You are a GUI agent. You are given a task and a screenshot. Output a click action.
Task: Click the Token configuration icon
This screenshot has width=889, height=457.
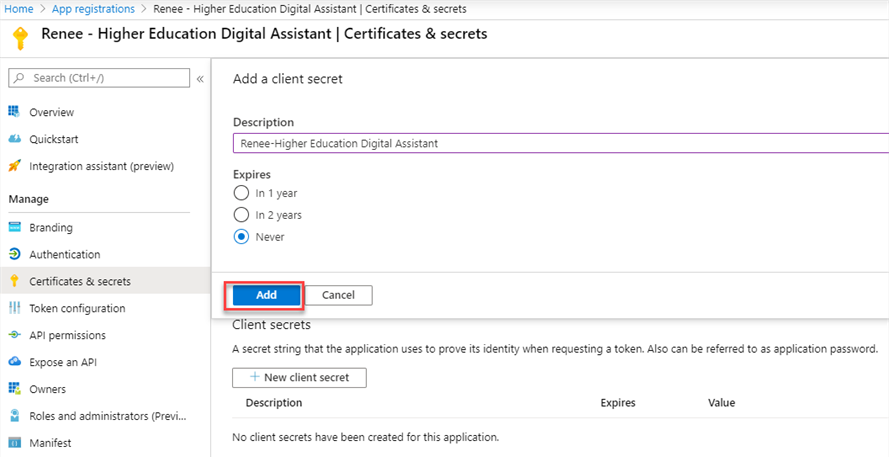pos(14,308)
